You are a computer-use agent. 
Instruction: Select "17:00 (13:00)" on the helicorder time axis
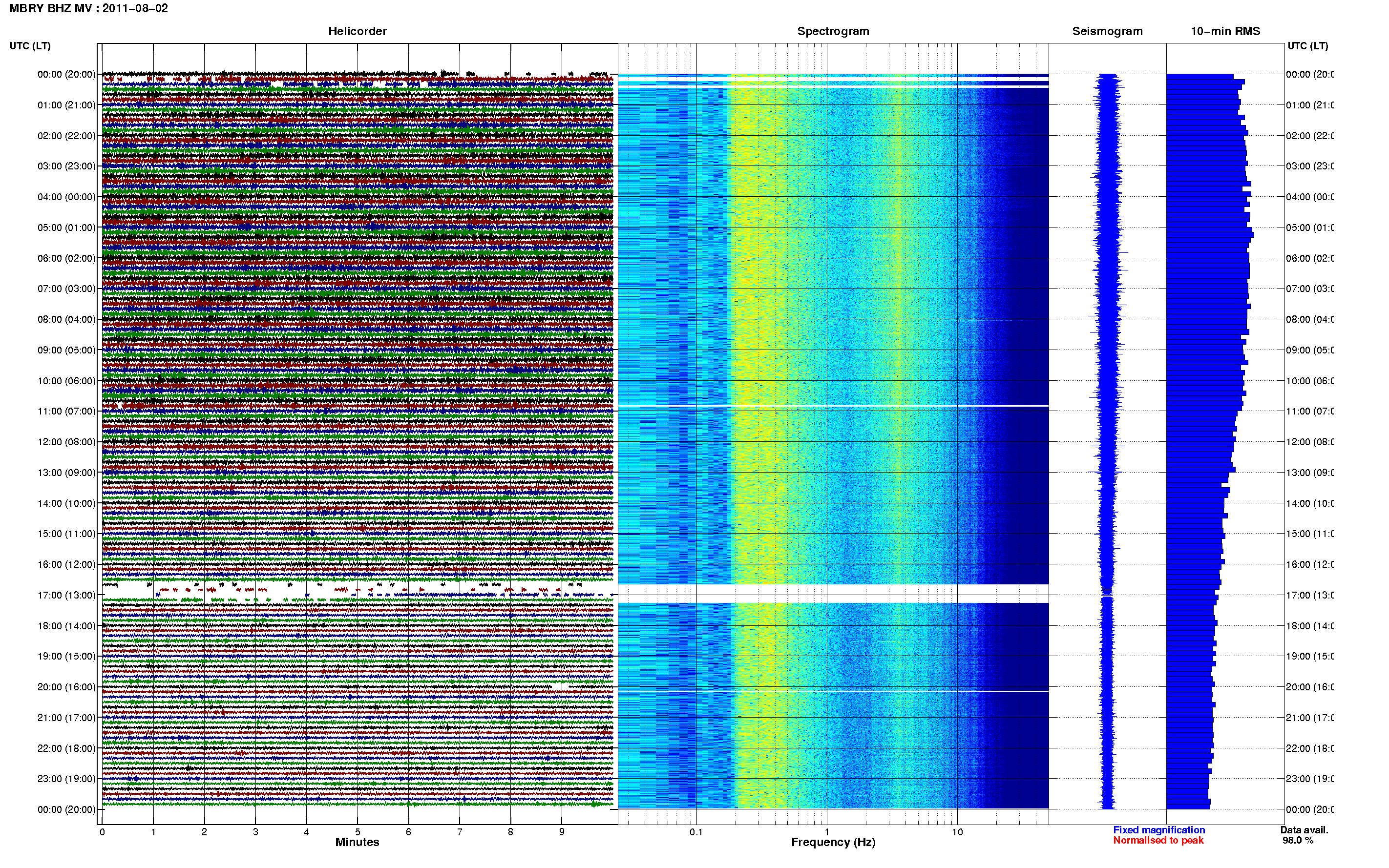66,595
